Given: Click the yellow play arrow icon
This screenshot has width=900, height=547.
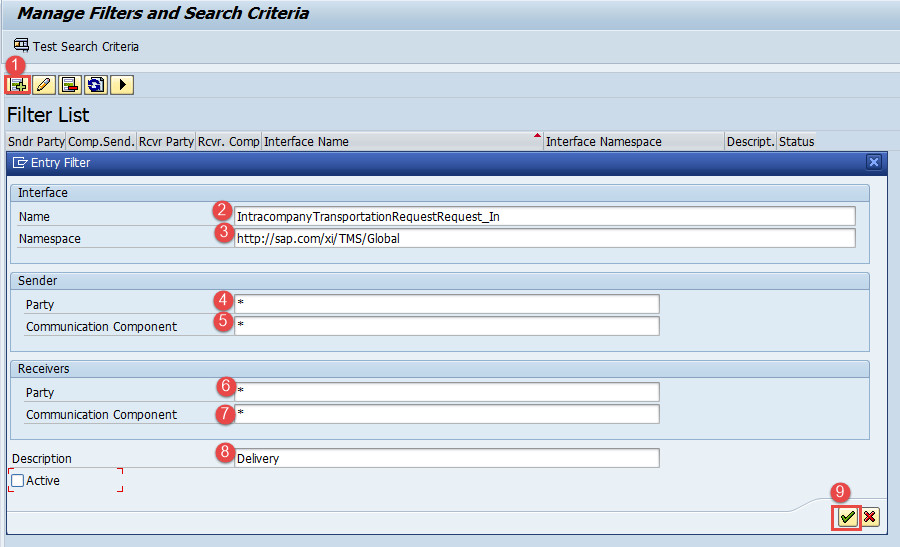Looking at the screenshot, I should tap(122, 85).
